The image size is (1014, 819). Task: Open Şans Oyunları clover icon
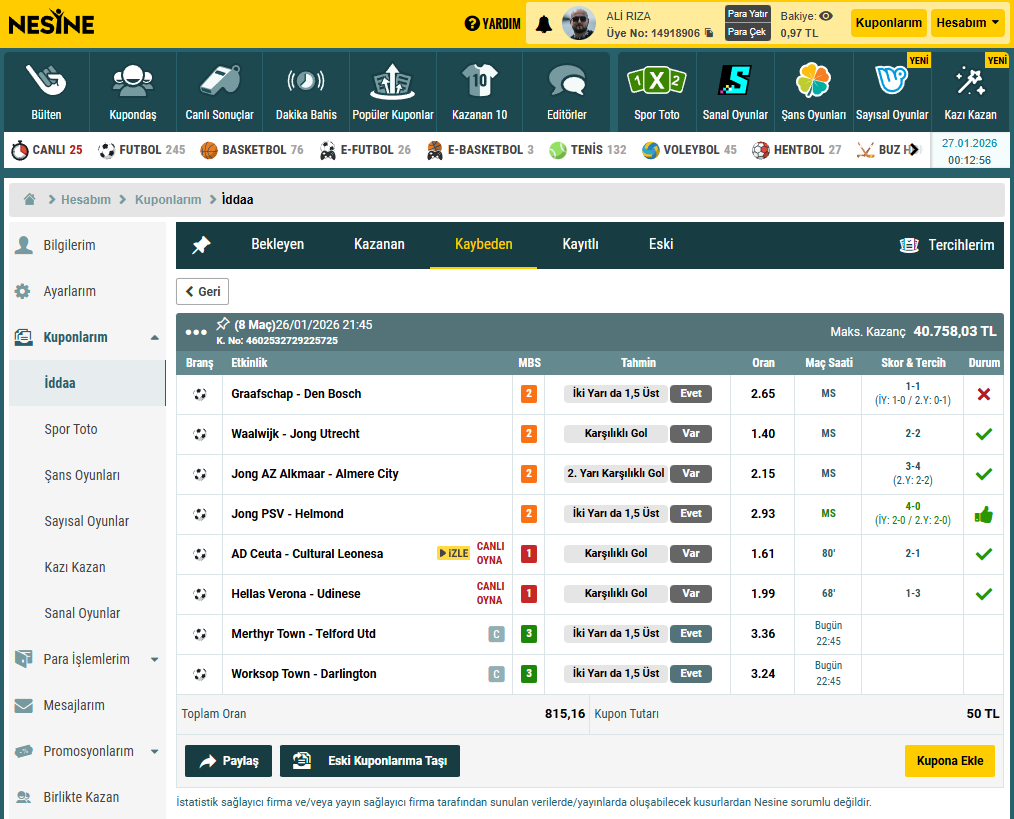click(x=813, y=80)
